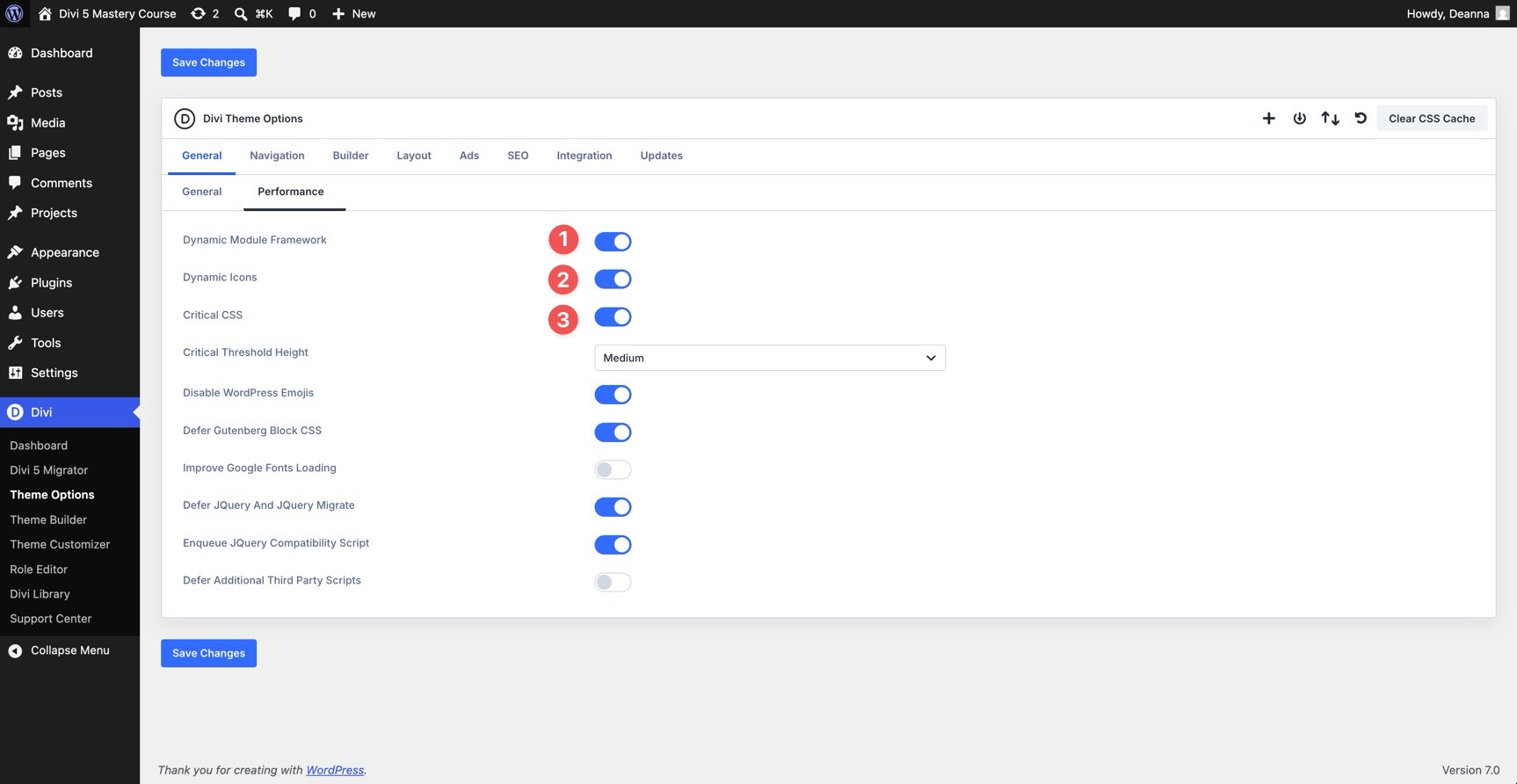Click the Version 7.0 footer text
This screenshot has height=784, width=1517.
click(1470, 770)
